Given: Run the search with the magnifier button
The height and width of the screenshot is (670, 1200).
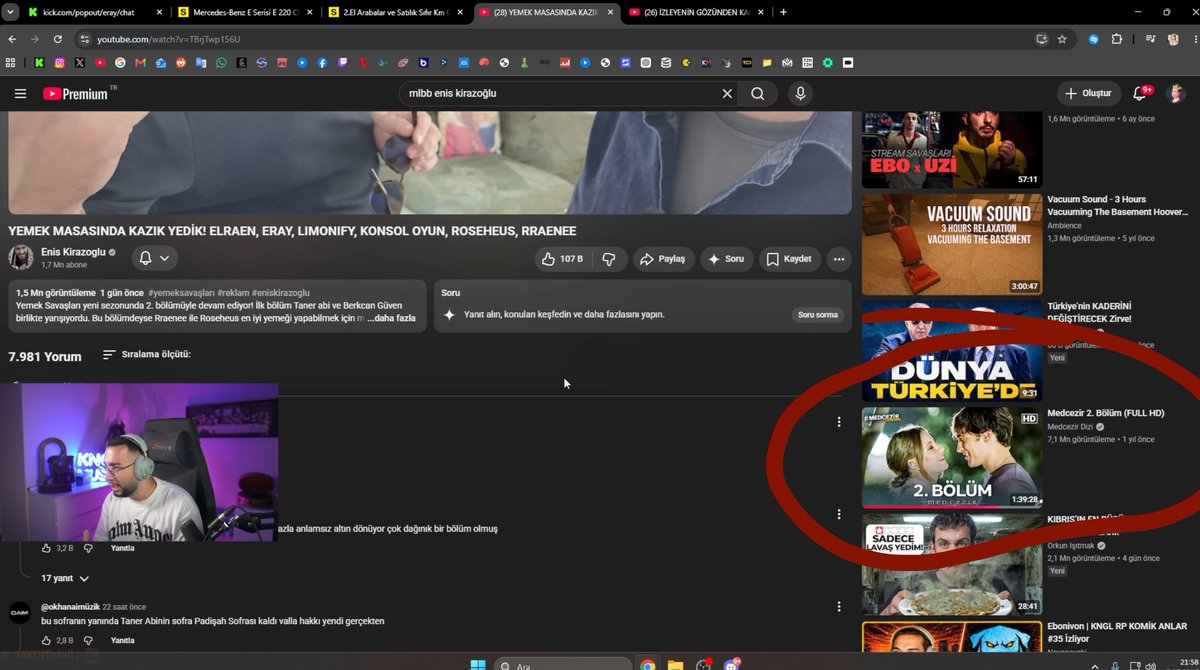Looking at the screenshot, I should (x=758, y=93).
